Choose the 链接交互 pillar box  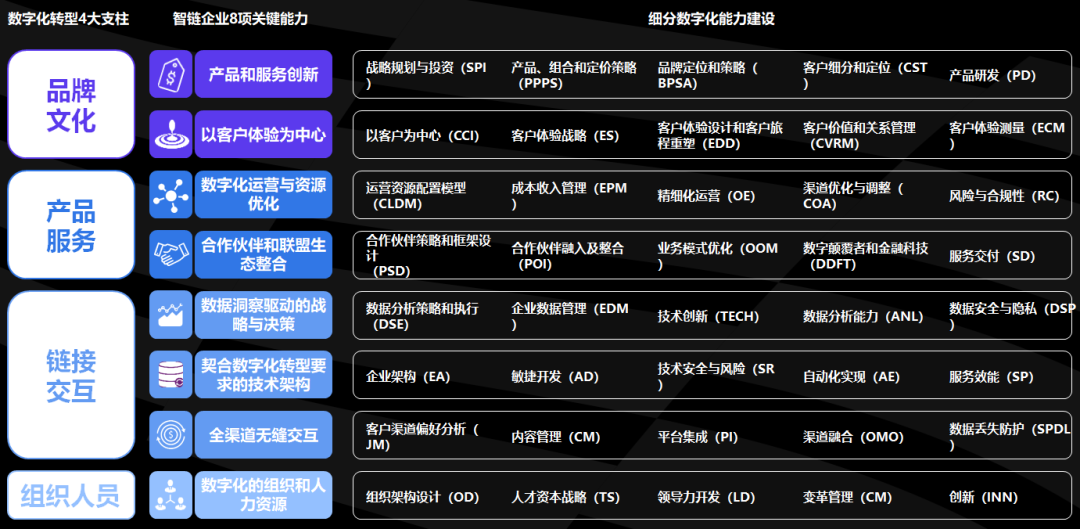(71, 375)
